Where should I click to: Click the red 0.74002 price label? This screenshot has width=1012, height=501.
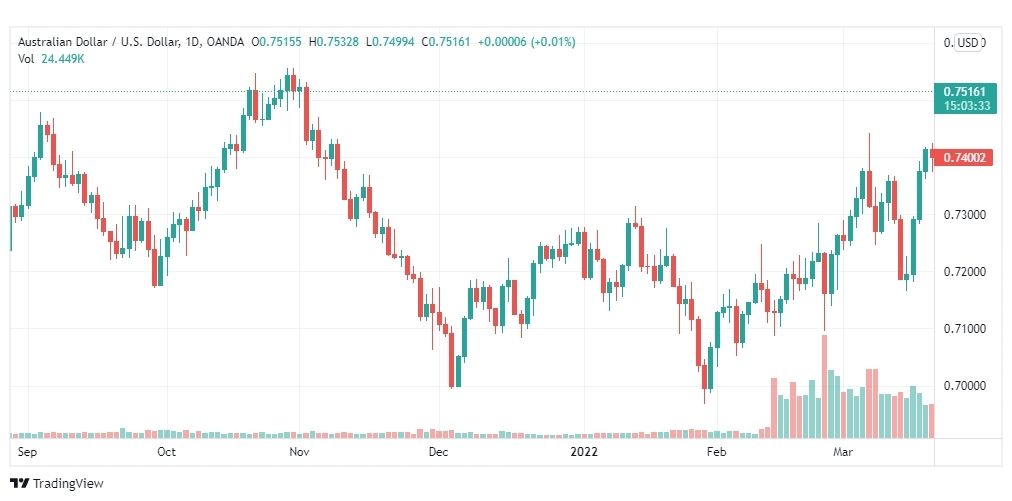point(965,157)
